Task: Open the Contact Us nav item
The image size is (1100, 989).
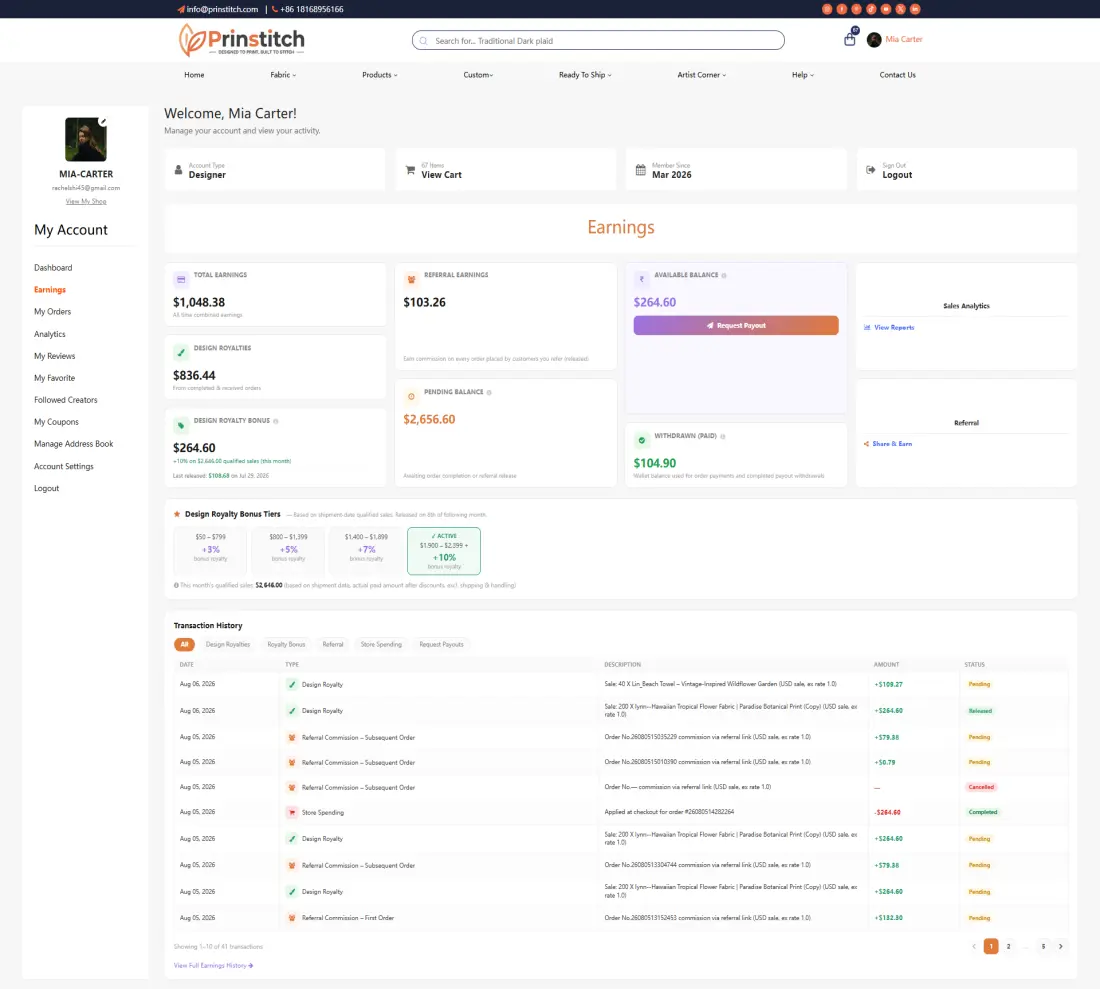Action: click(x=897, y=75)
